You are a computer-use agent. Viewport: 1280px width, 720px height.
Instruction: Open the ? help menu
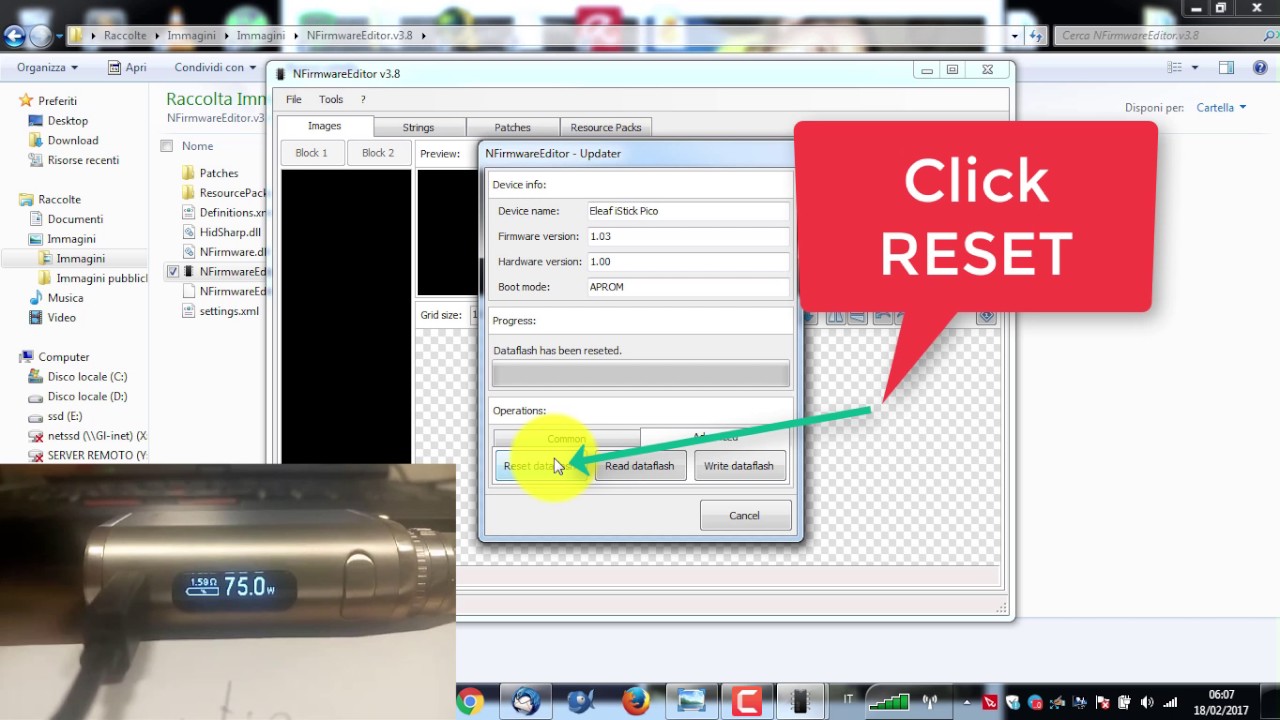pyautogui.click(x=363, y=99)
